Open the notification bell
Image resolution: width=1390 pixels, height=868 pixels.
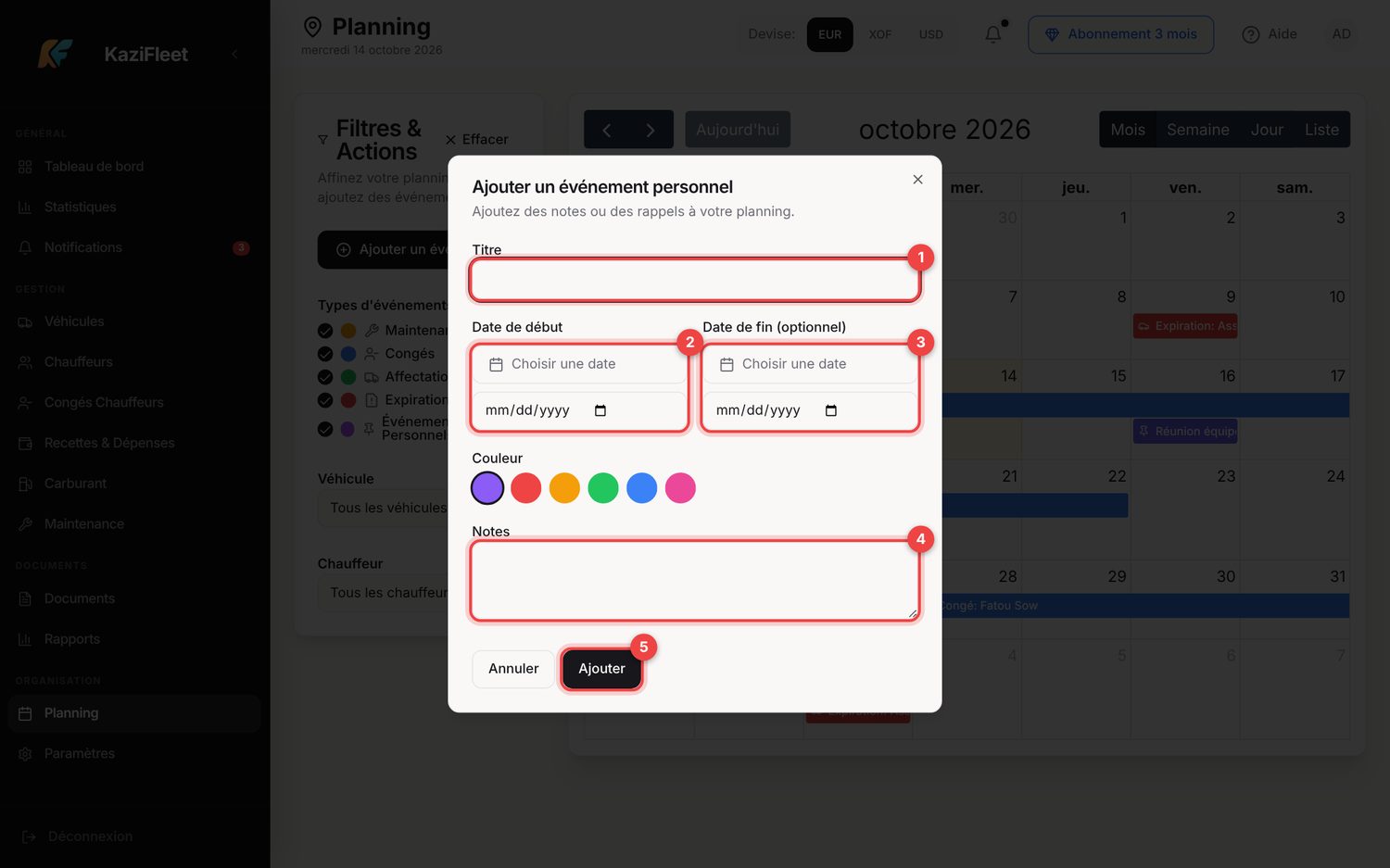tap(993, 34)
